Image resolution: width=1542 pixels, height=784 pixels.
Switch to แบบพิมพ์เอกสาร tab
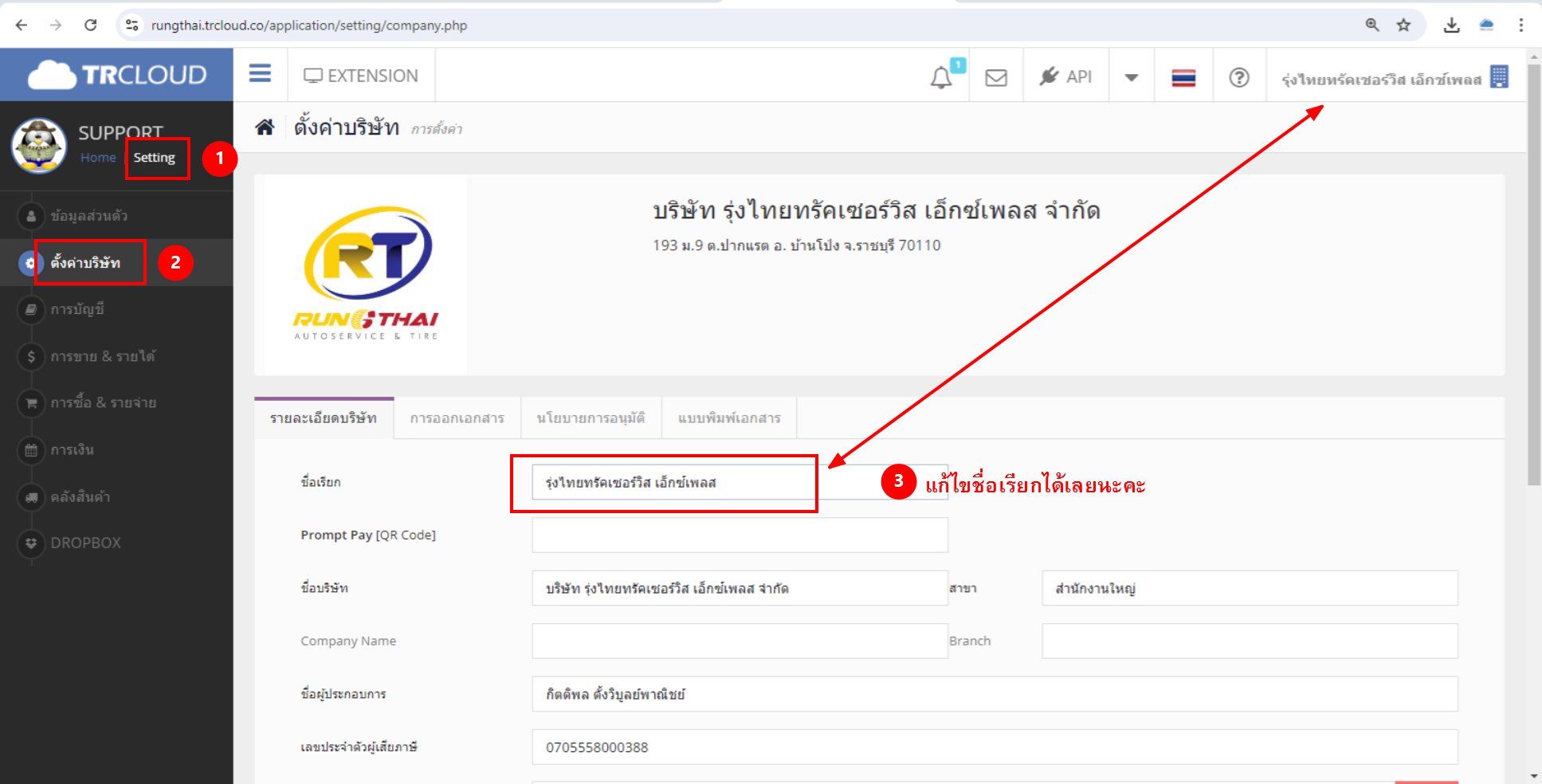click(729, 418)
